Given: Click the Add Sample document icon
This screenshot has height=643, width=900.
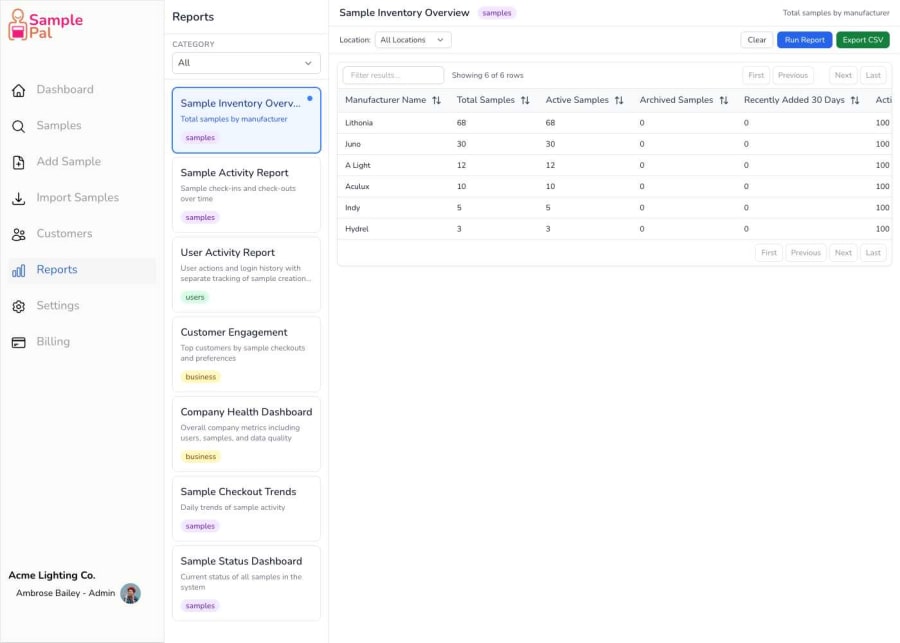Looking at the screenshot, I should 17,161.
